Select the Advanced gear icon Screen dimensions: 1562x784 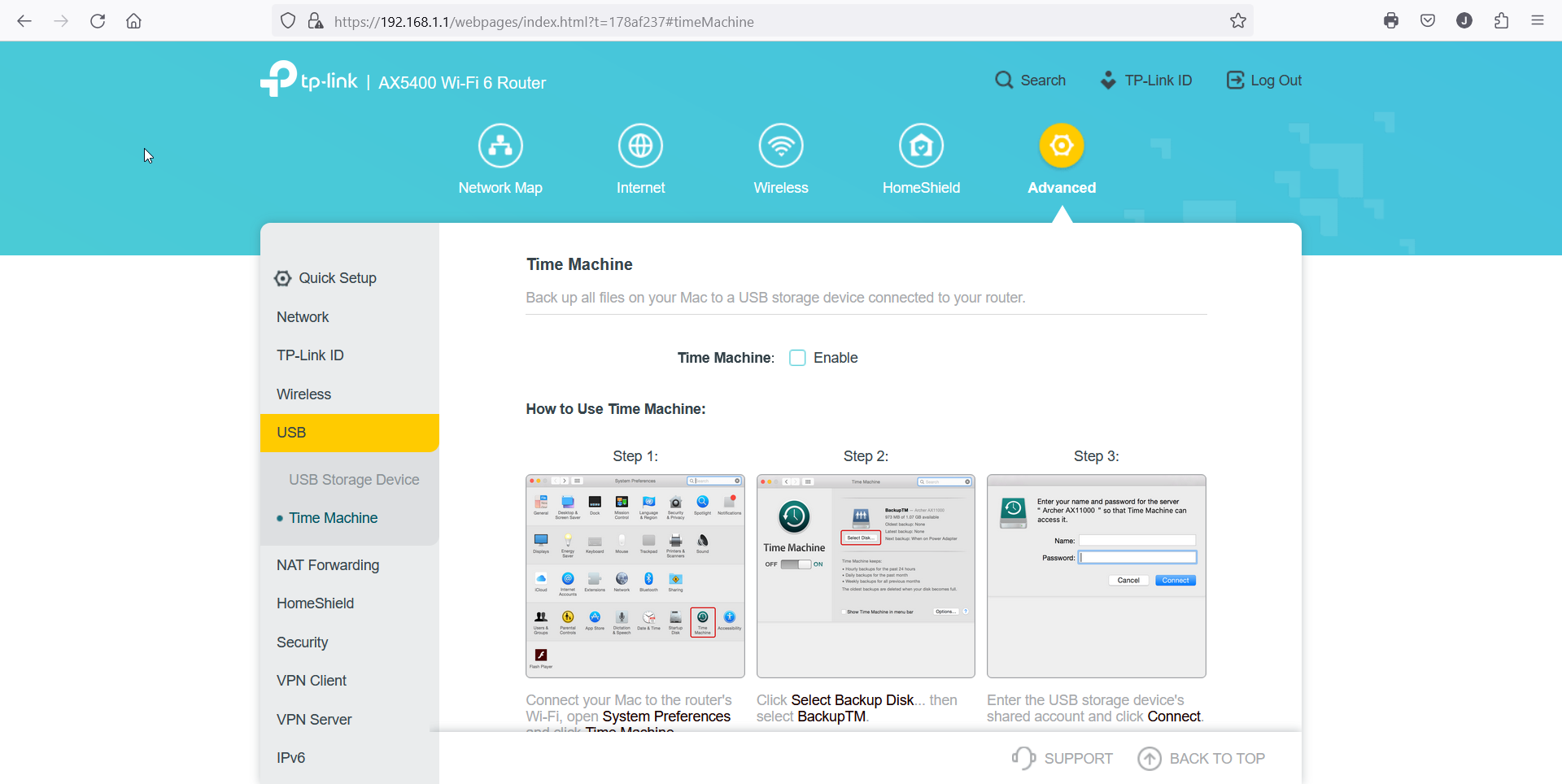(1062, 146)
